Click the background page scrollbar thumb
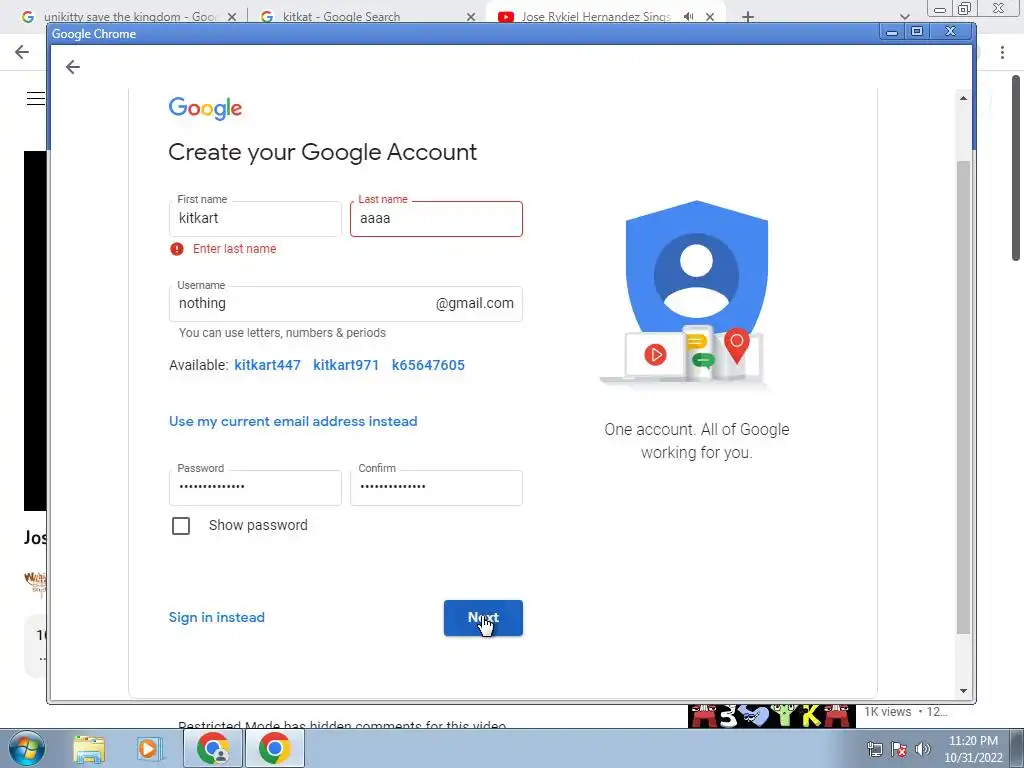Screen dimensions: 1024x768 point(1016,168)
